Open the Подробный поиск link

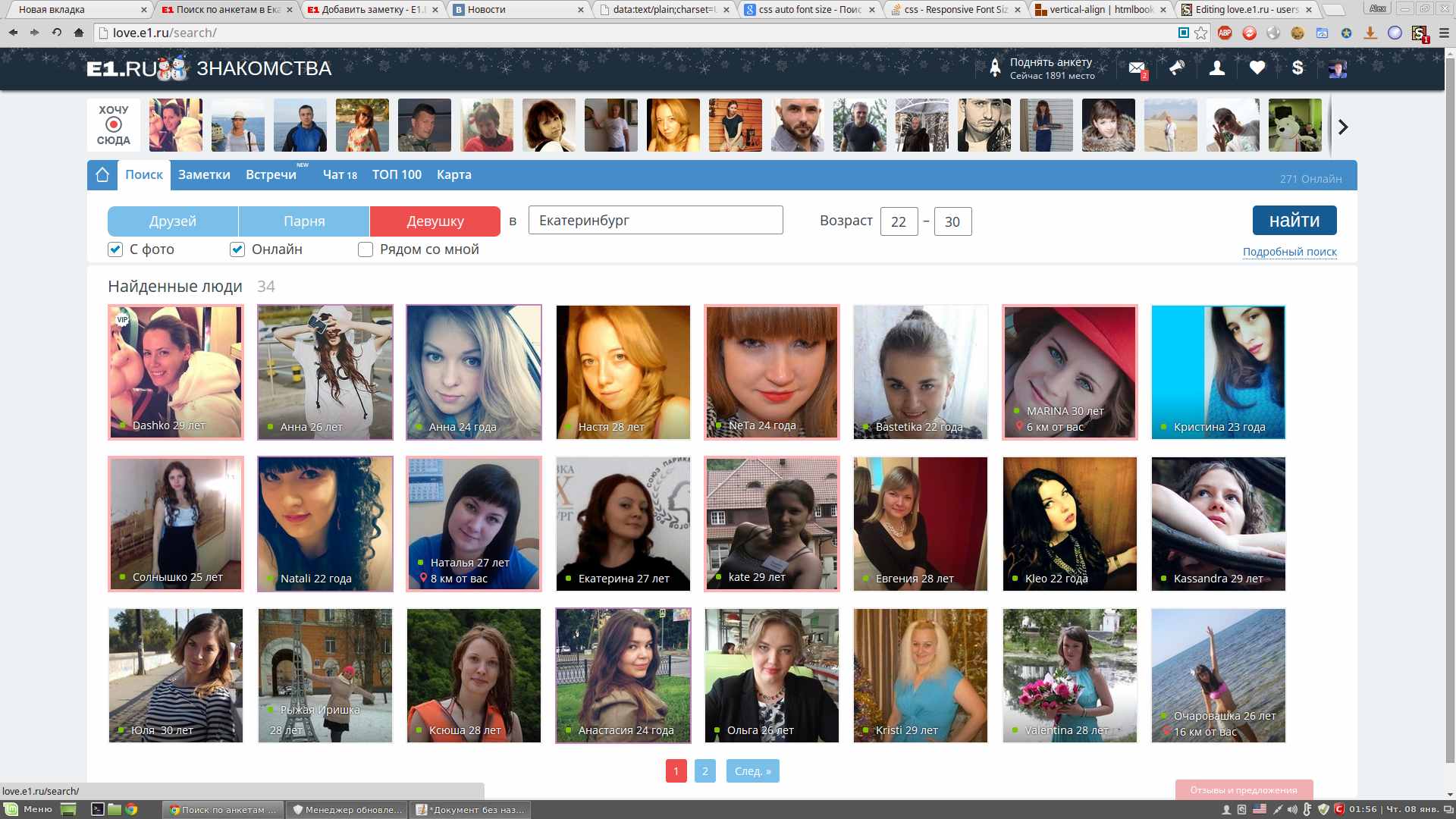[x=1288, y=251]
